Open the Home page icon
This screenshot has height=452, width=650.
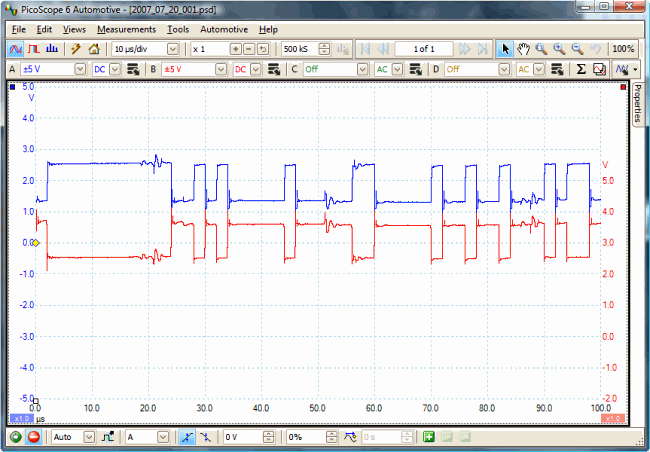pyautogui.click(x=94, y=48)
